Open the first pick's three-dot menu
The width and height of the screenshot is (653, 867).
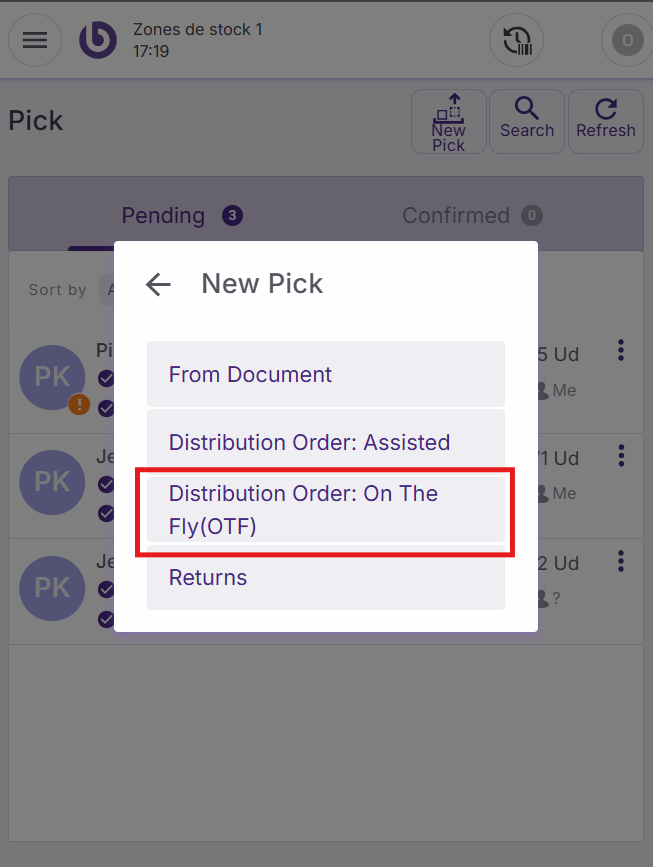click(x=621, y=351)
